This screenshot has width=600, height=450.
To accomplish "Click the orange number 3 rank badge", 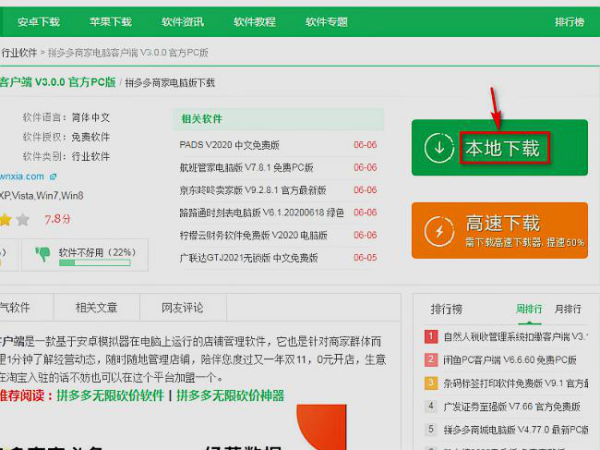I will (431, 383).
